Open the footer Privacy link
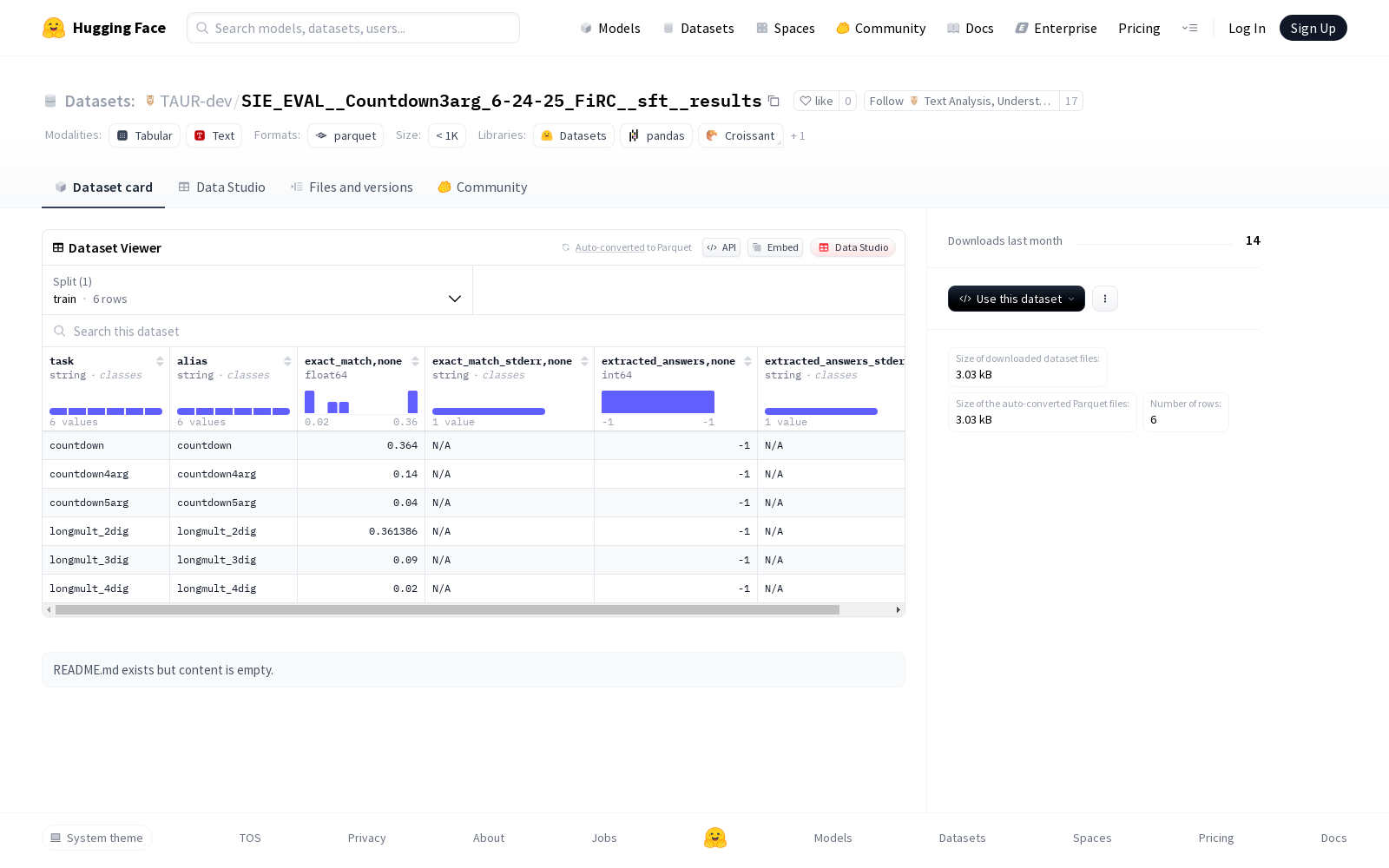This screenshot has height=868, width=1389. click(x=366, y=838)
